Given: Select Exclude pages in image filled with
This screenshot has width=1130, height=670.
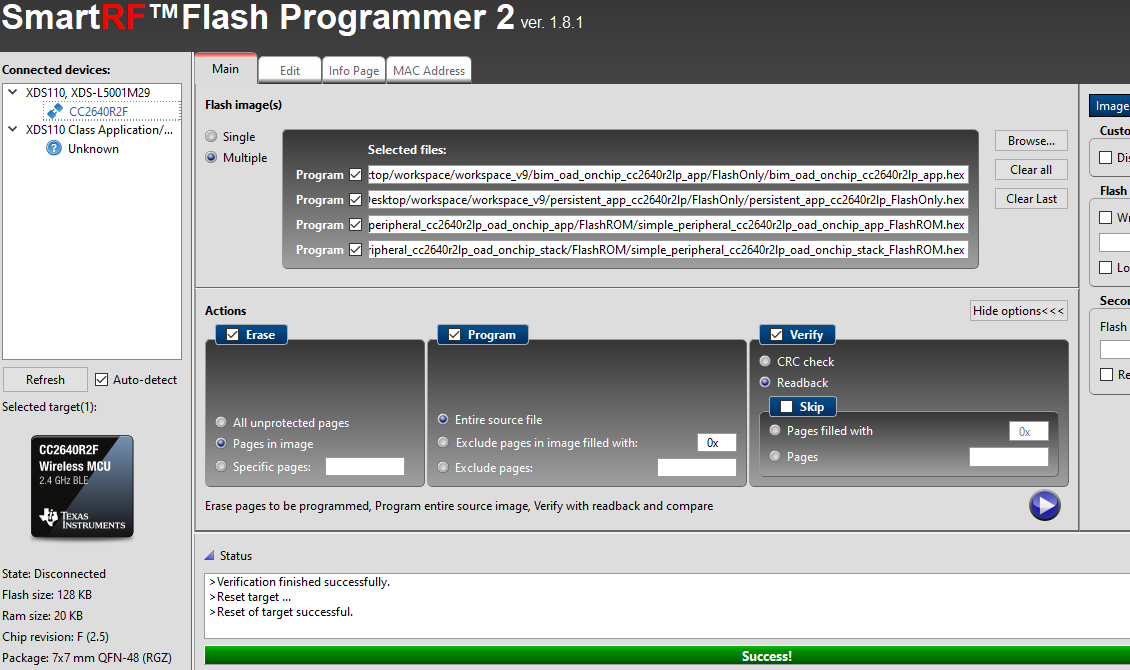Looking at the screenshot, I should (443, 442).
